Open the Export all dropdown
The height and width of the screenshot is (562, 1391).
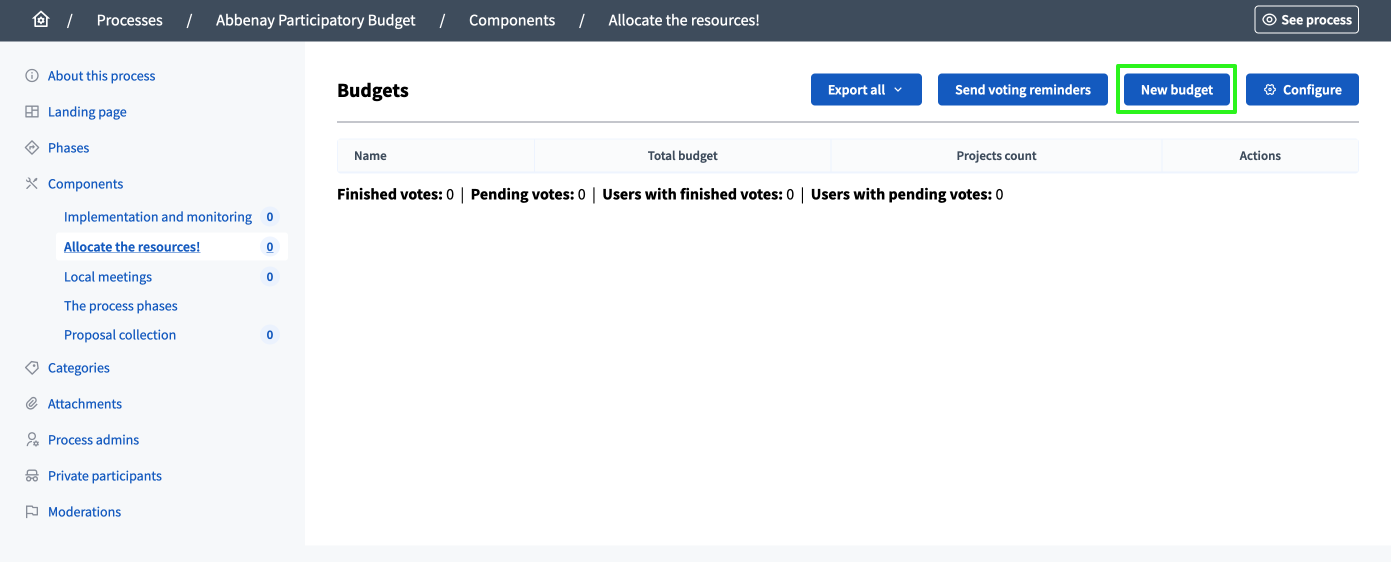click(x=866, y=90)
